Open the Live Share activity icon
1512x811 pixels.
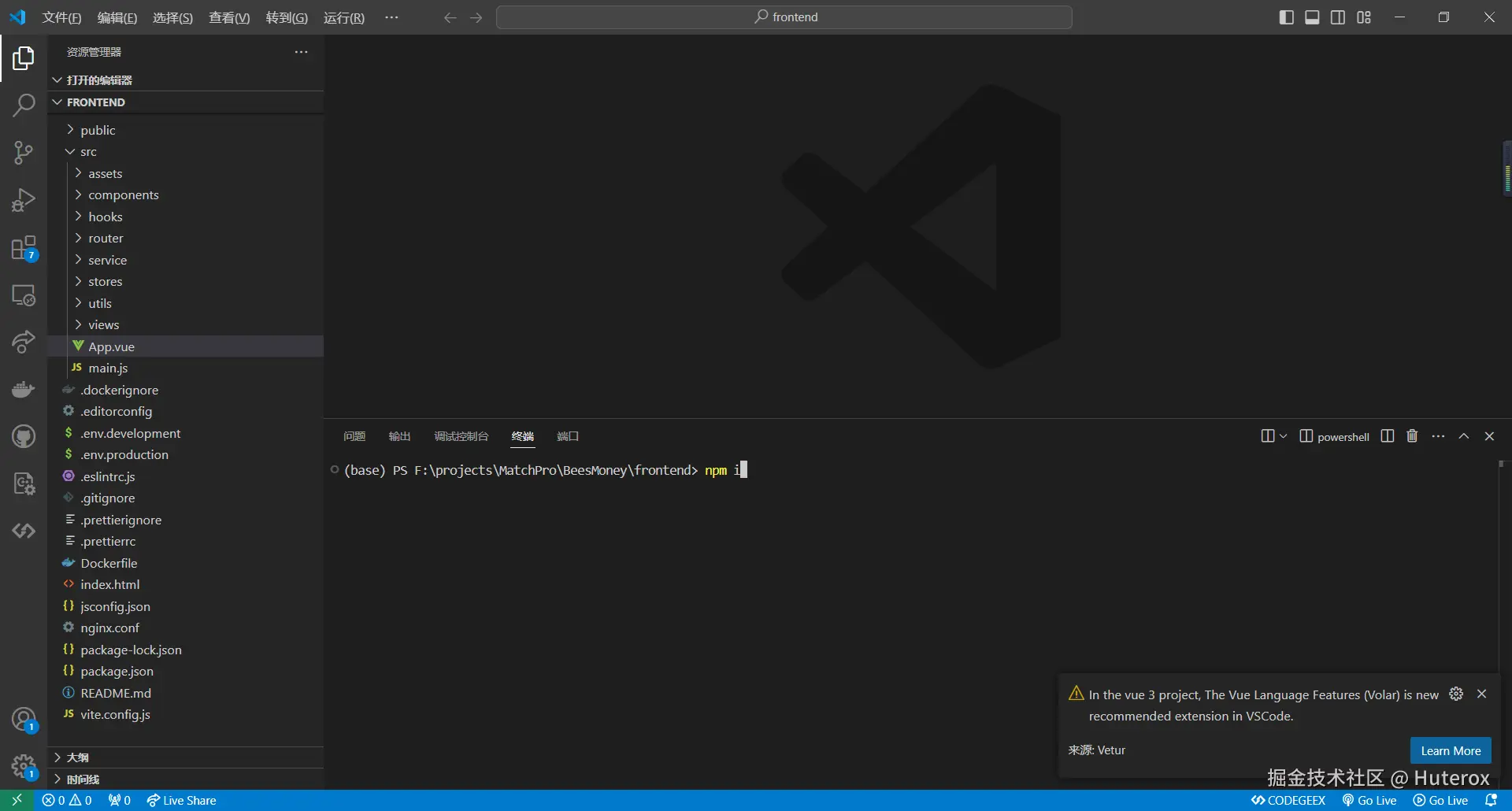click(24, 342)
